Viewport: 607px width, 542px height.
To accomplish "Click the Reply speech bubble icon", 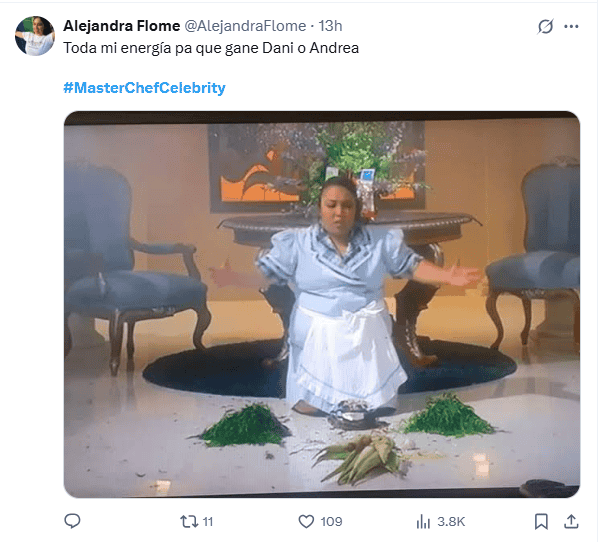I will [x=72, y=521].
